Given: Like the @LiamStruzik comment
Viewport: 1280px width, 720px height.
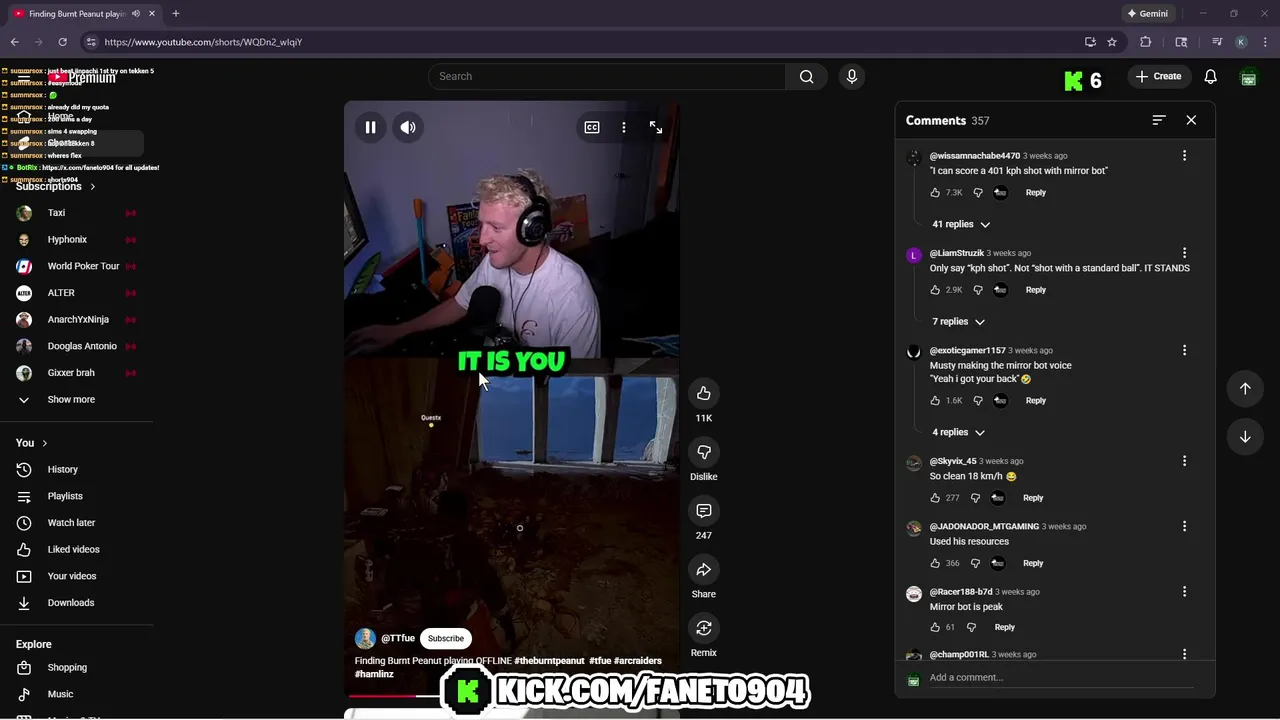Looking at the screenshot, I should pos(936,290).
